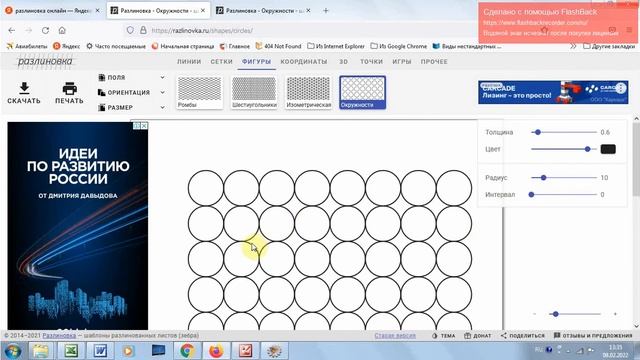Open the СЕТКИ menu
Image resolution: width=640 pixels, height=360 pixels.
[222, 62]
